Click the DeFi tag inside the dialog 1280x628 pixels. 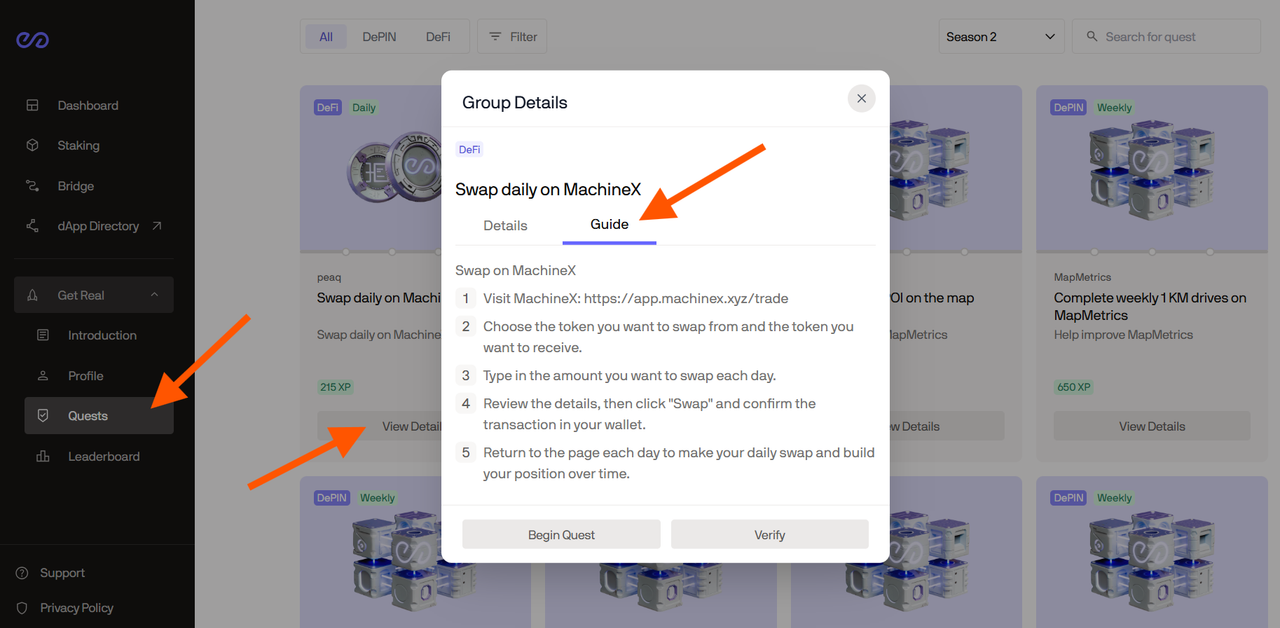pos(470,150)
